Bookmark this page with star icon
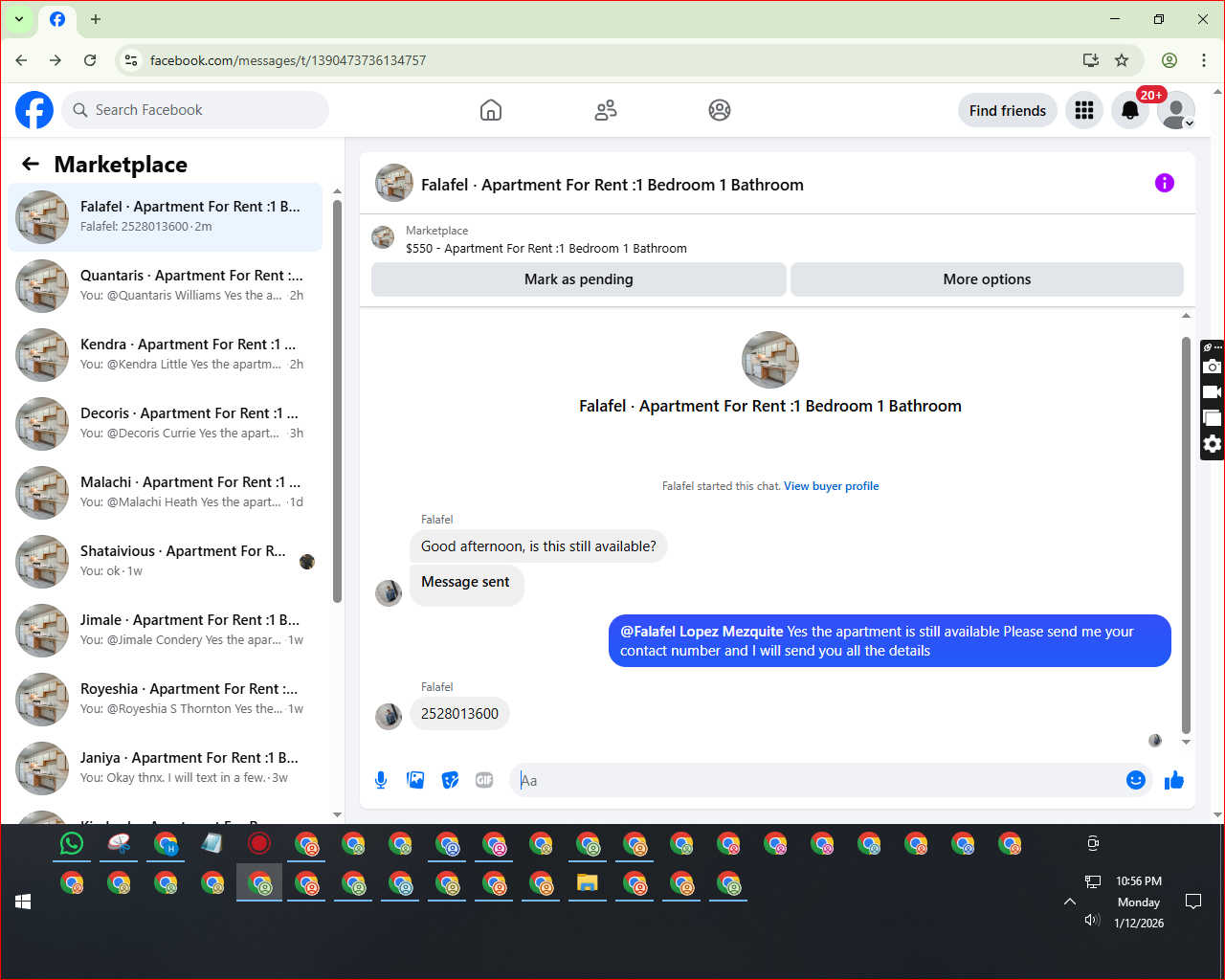 coord(1122,60)
